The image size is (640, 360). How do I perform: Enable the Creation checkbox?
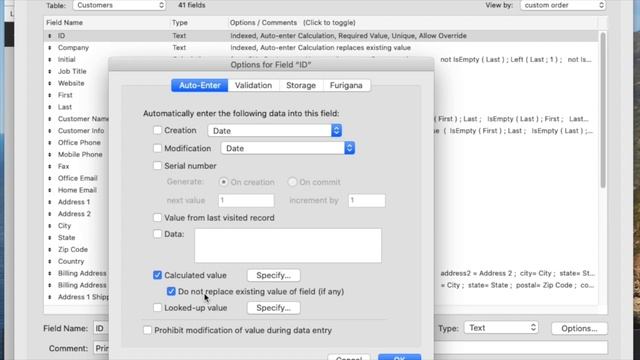(157, 130)
